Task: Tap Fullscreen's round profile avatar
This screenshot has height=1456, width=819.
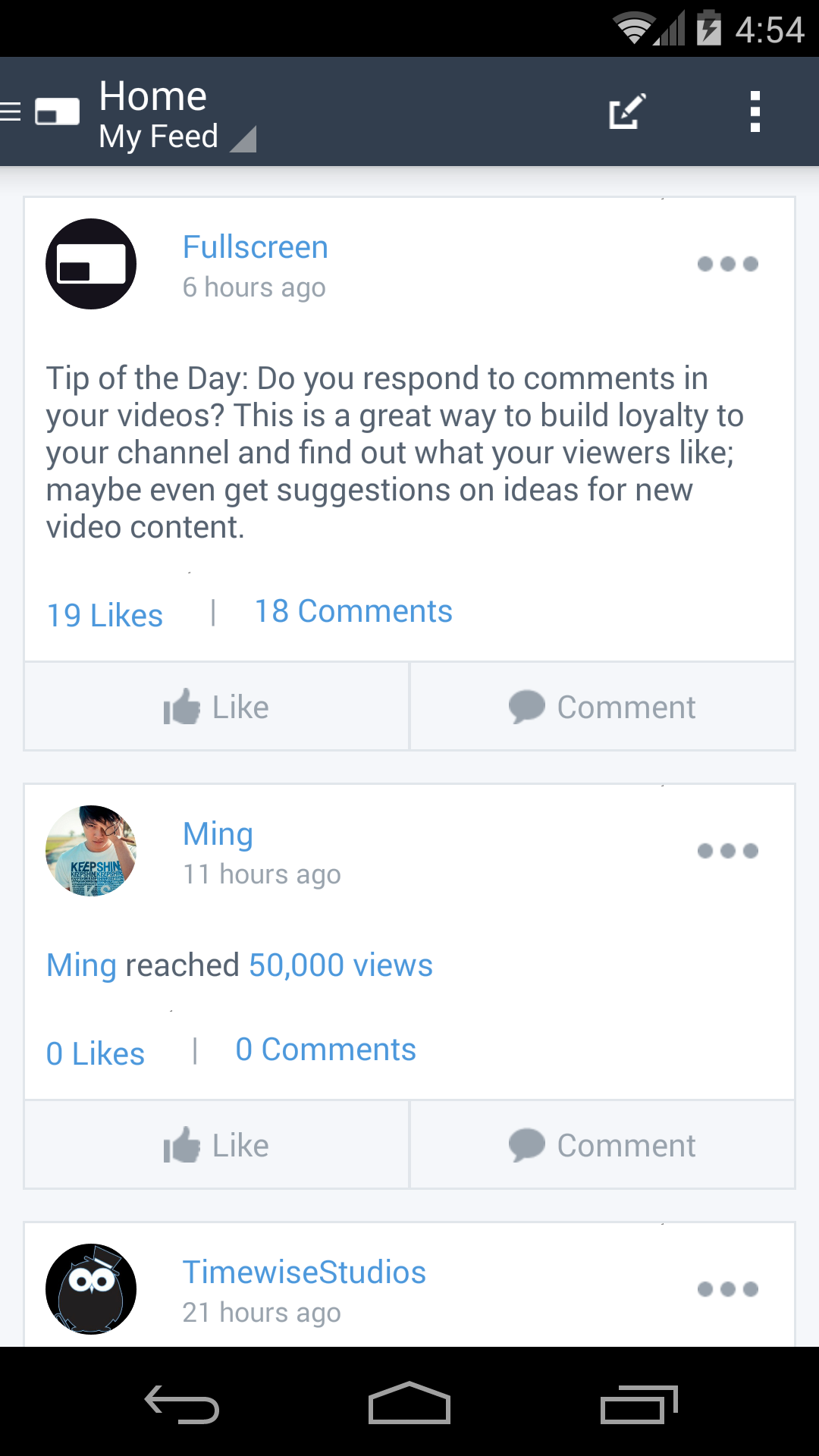Action: 91,264
